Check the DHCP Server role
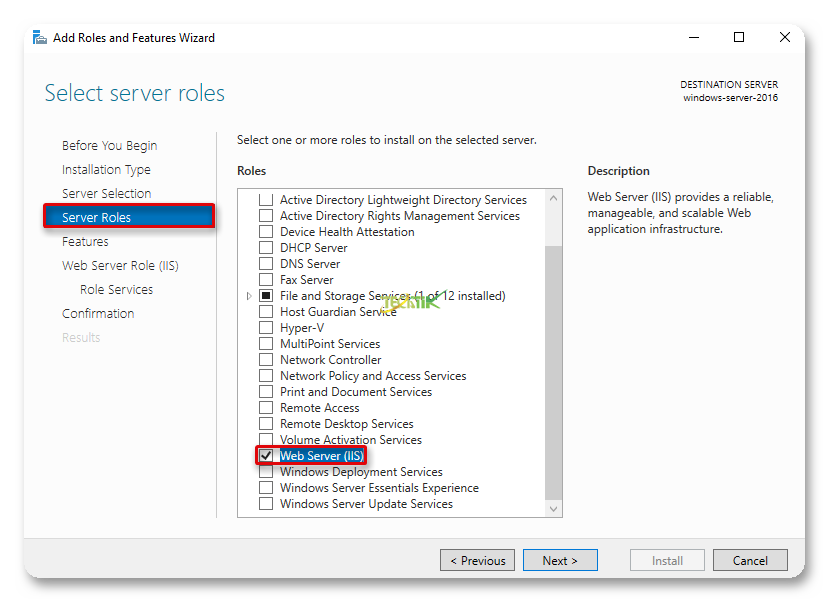The image size is (829, 602). pos(266,248)
